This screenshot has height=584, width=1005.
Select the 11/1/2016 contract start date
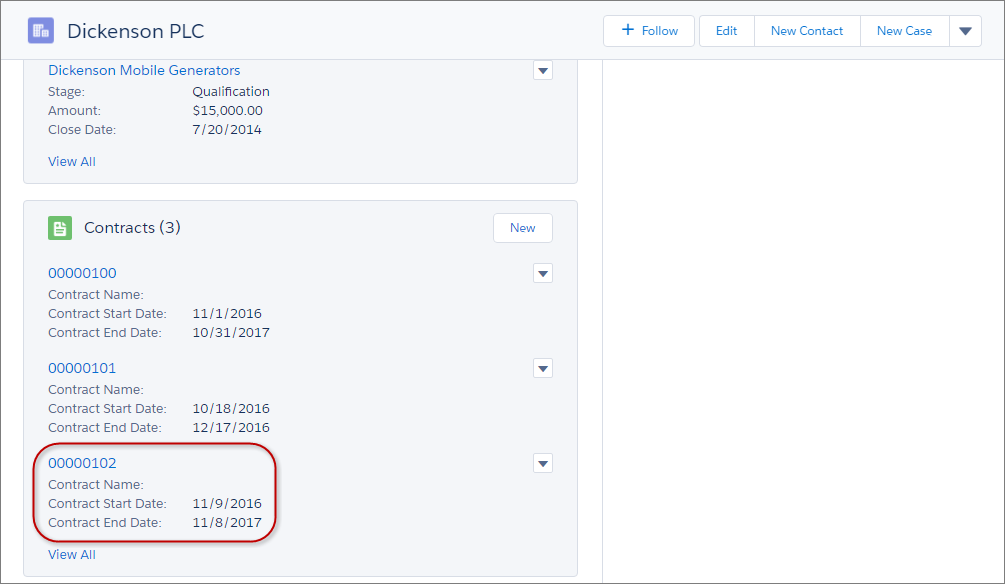(227, 313)
